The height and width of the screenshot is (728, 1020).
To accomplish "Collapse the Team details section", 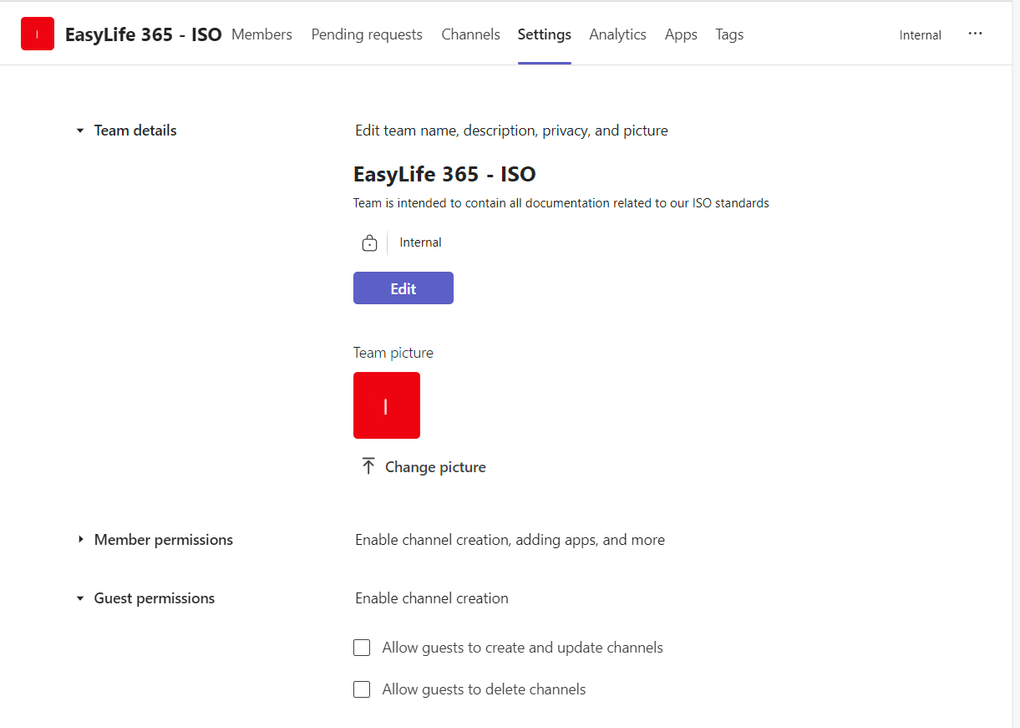I will click(x=80, y=131).
